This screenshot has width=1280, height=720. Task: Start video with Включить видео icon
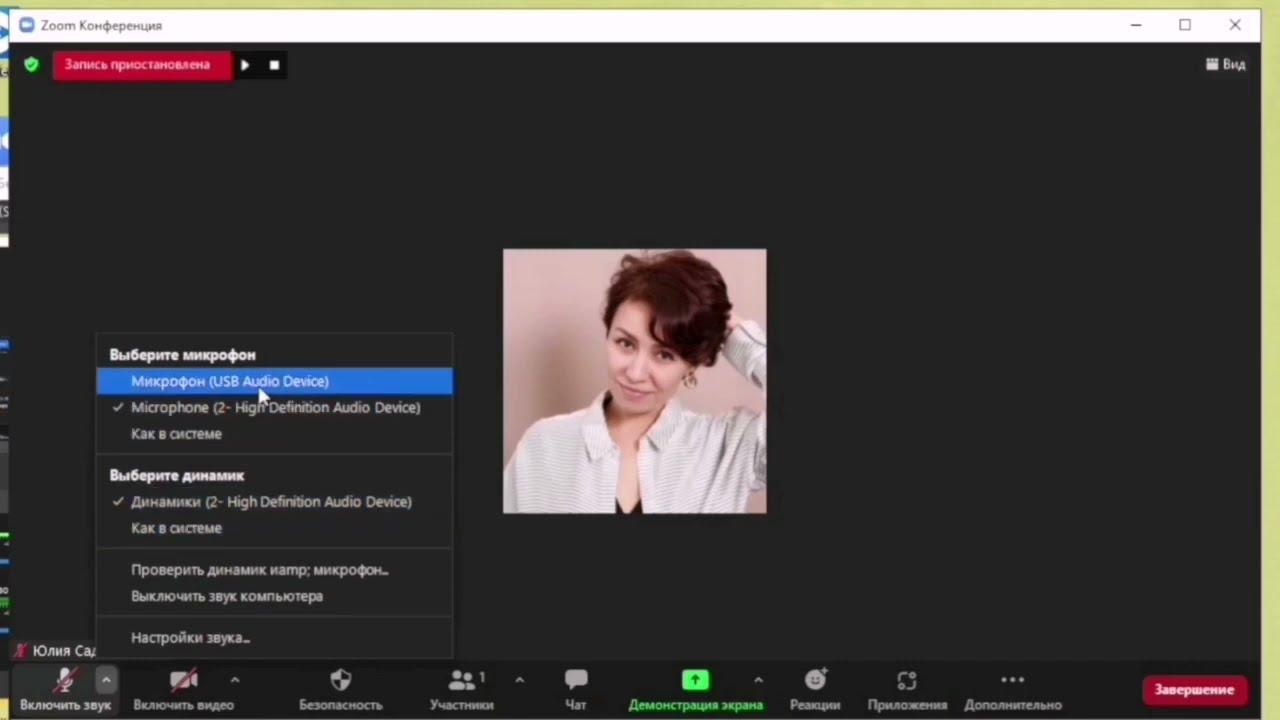coord(183,681)
